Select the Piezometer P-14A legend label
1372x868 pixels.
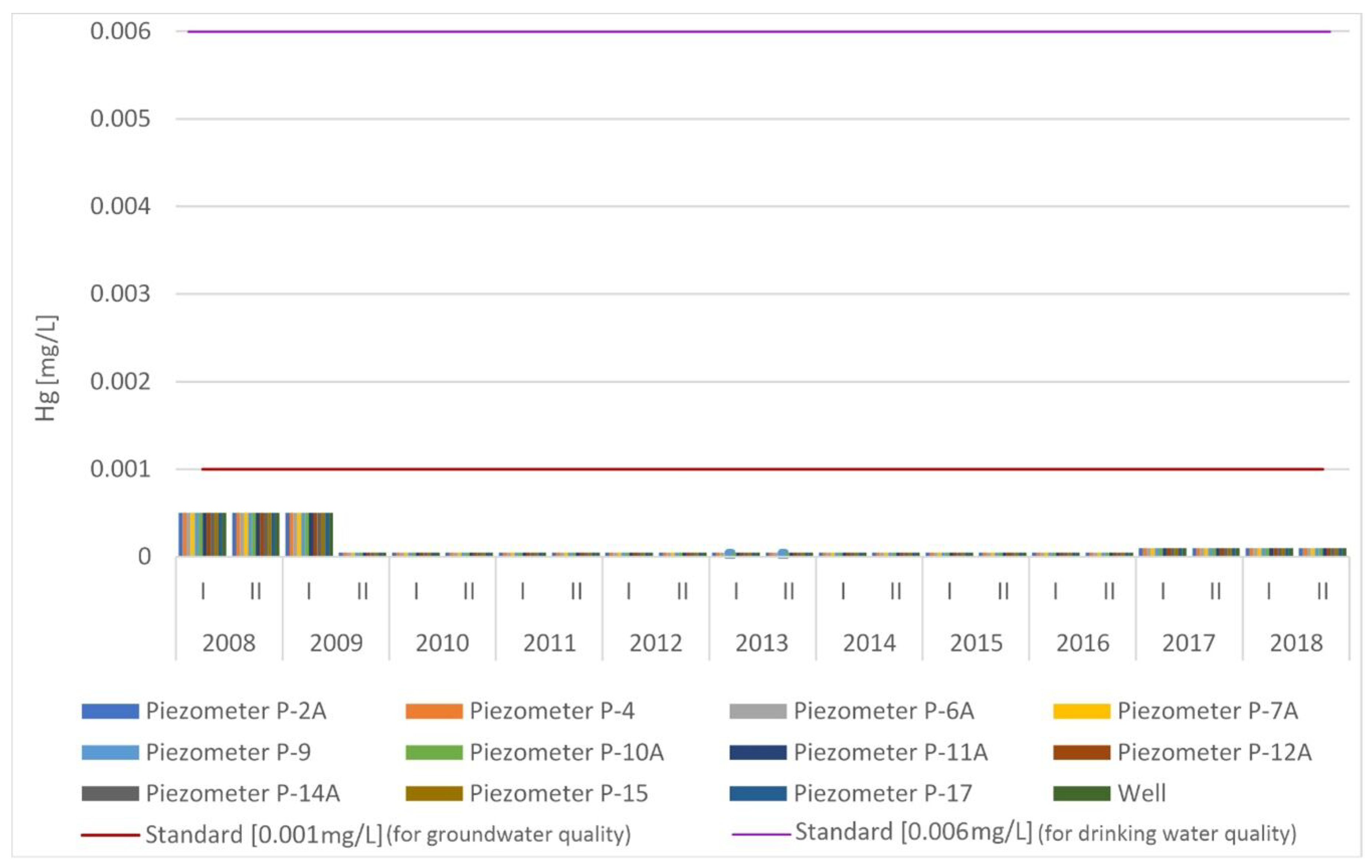(x=243, y=793)
